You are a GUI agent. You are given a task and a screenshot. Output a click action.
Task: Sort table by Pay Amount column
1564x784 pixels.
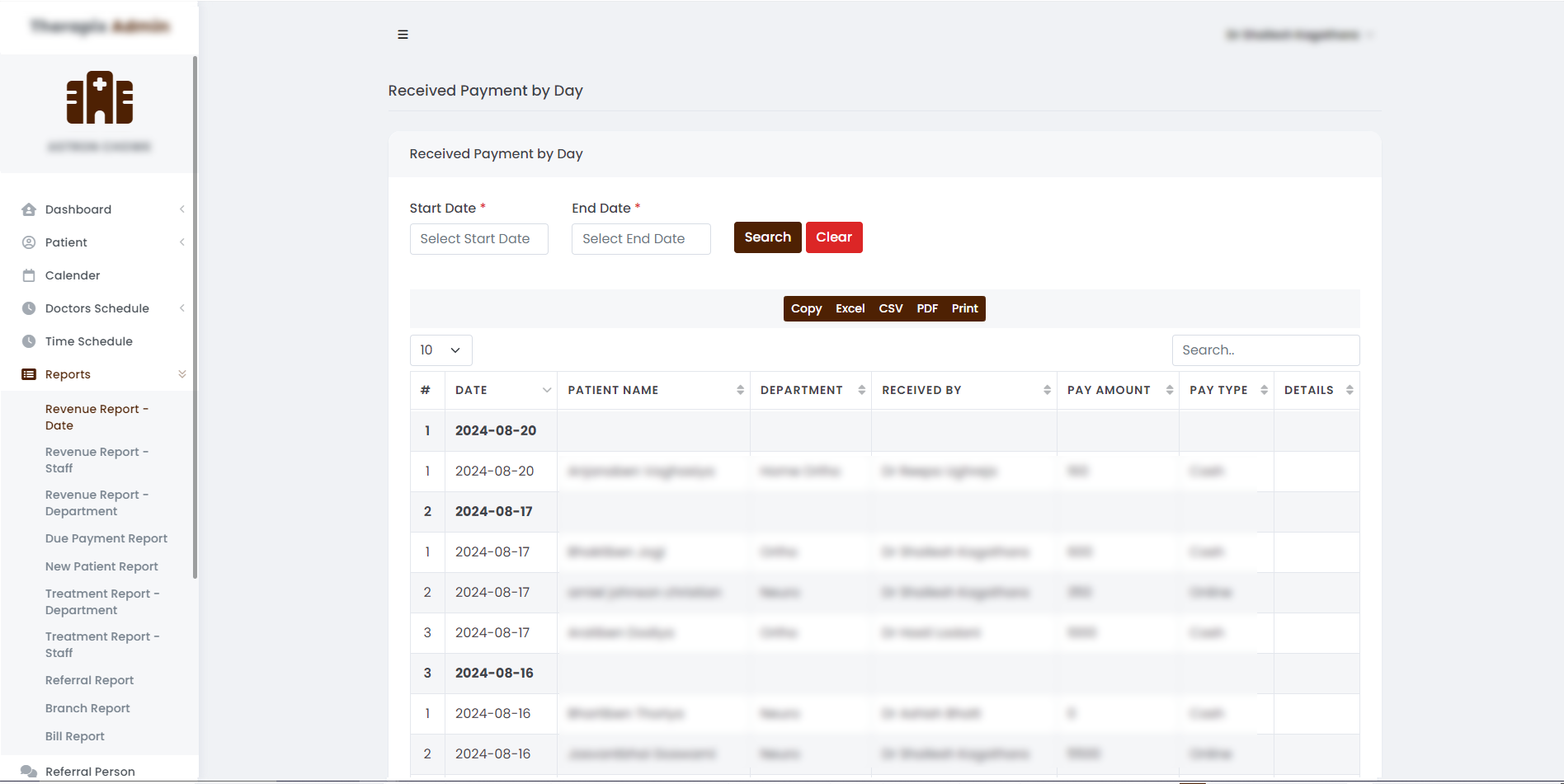pyautogui.click(x=1169, y=390)
